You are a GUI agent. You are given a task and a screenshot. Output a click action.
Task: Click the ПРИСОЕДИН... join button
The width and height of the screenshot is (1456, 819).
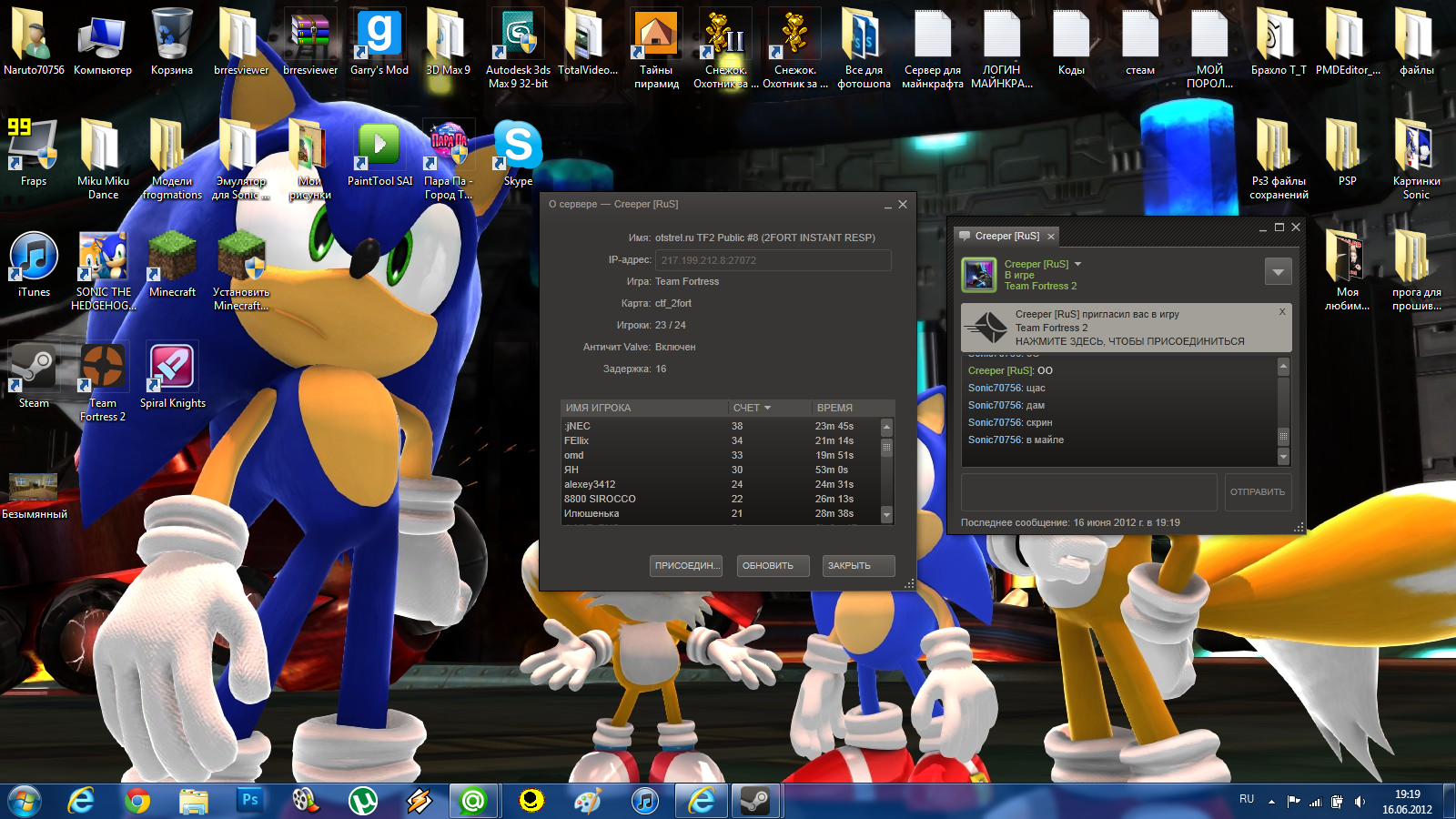[686, 566]
